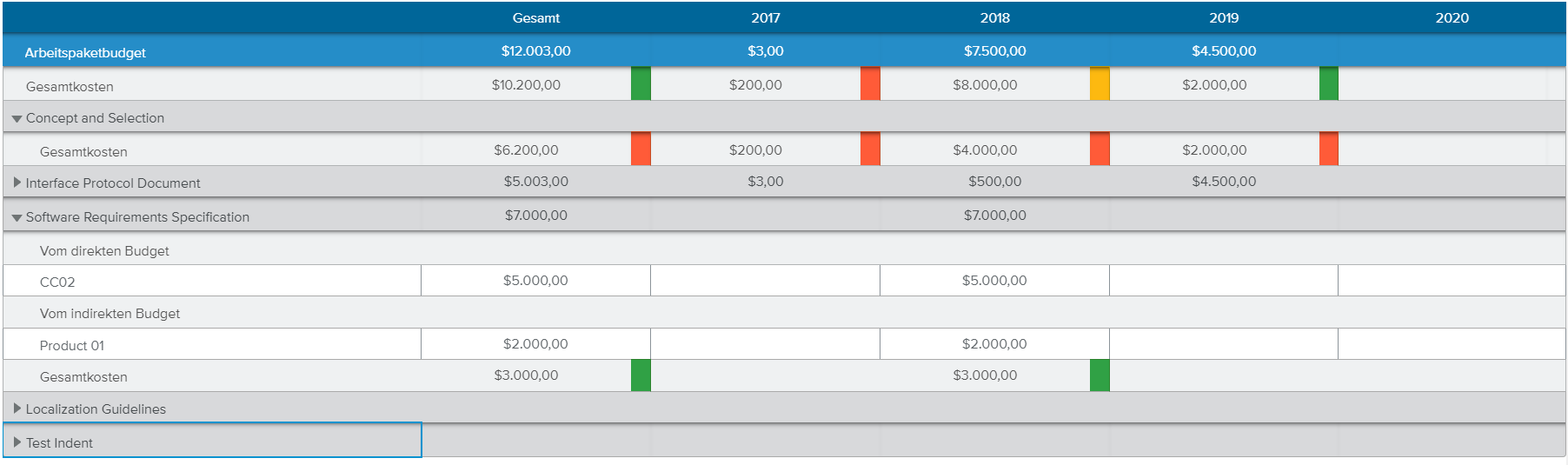The width and height of the screenshot is (1568, 465).
Task: Select the 2017 column header
Action: [x=765, y=18]
